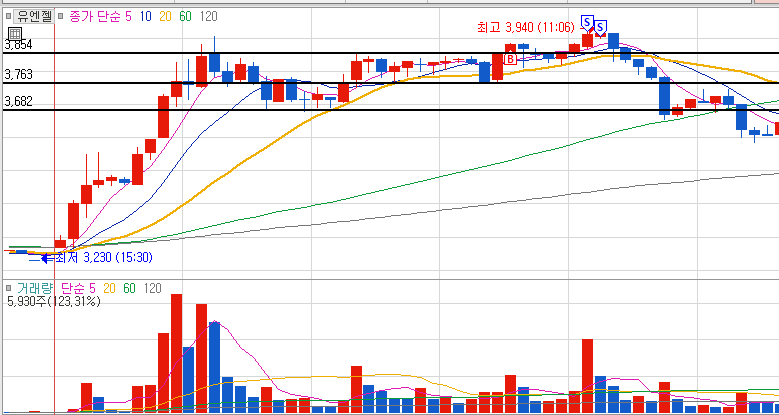Click the 3,682 price line label
The image size is (779, 415).
(18, 102)
